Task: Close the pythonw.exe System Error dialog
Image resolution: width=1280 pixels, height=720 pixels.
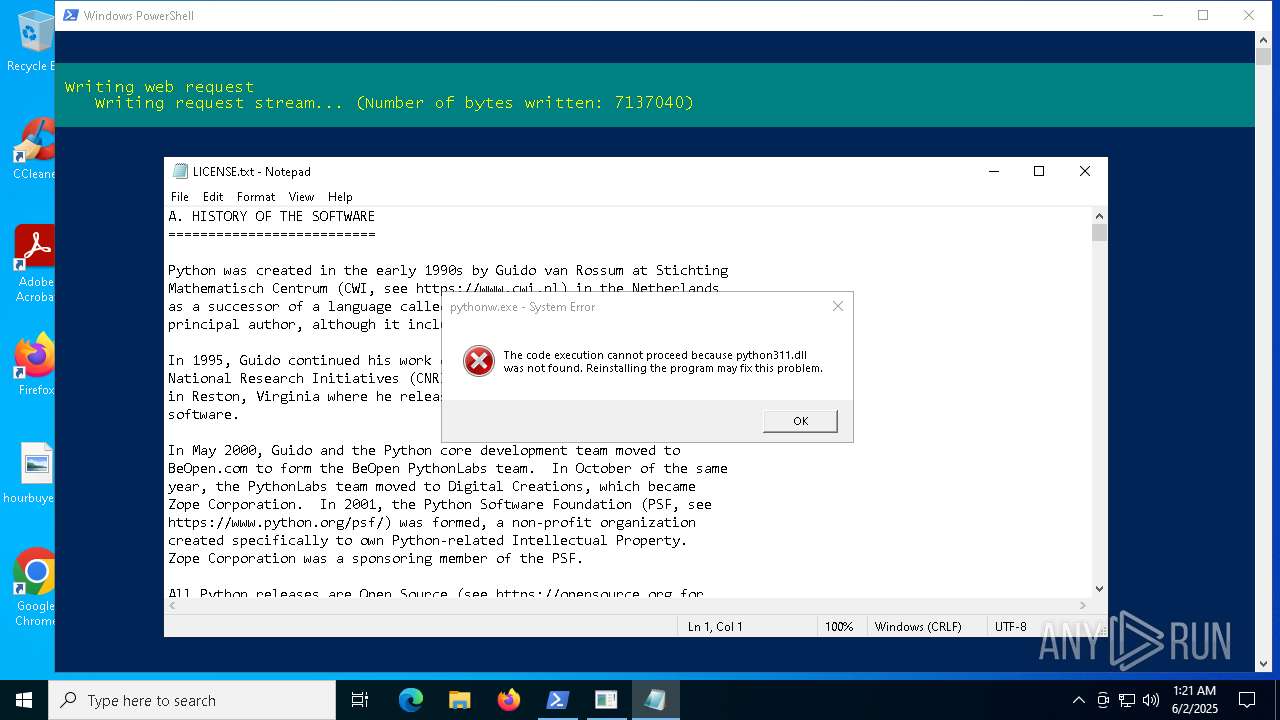Action: tap(838, 306)
